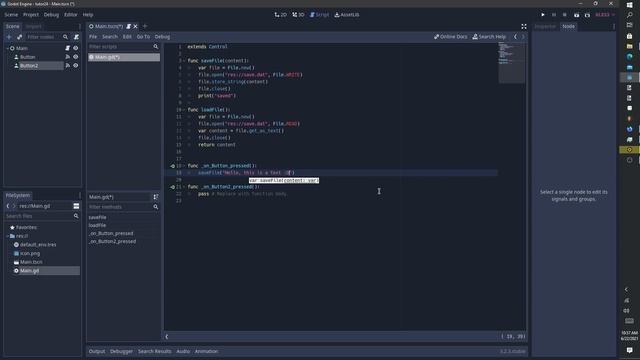Click Search Help button
640x360 pixels.
click(x=489, y=37)
